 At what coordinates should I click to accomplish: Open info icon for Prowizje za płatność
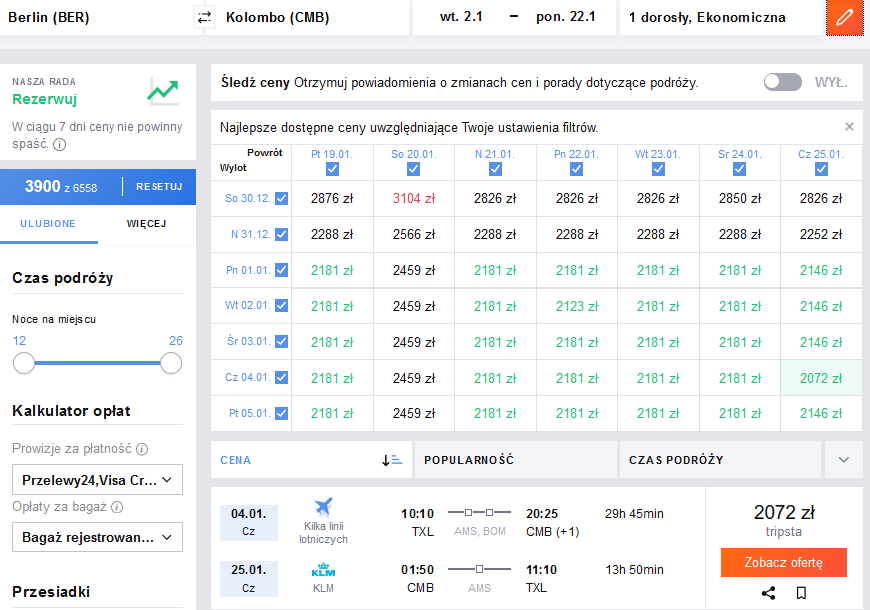(x=142, y=449)
